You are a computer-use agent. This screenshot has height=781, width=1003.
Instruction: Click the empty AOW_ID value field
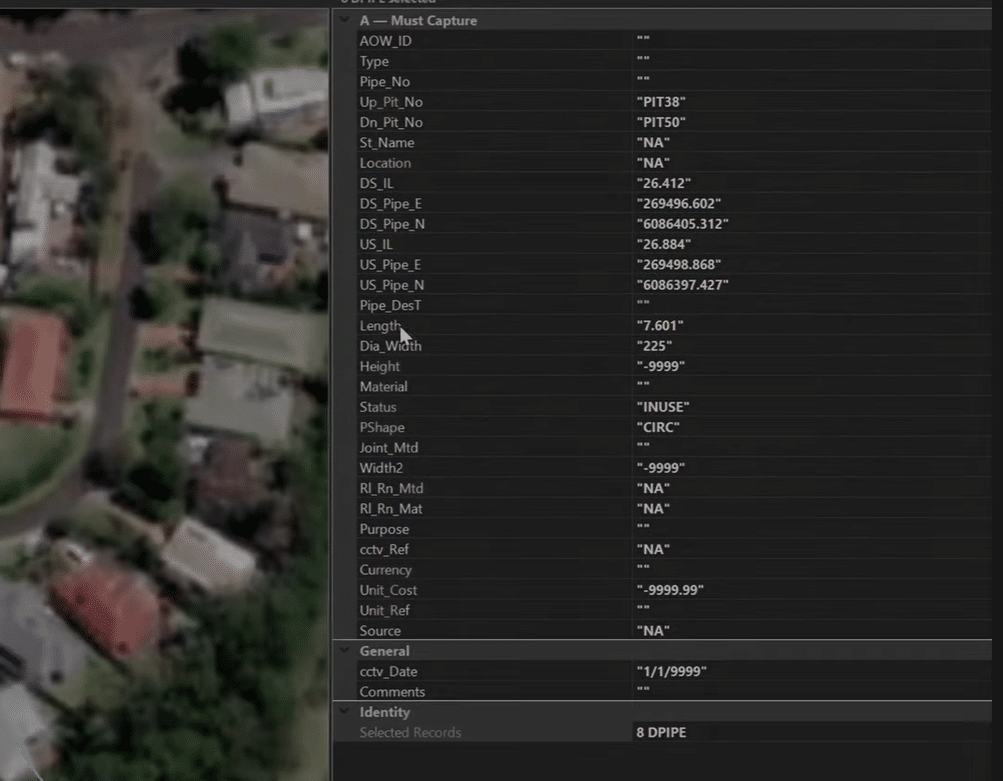(x=812, y=41)
